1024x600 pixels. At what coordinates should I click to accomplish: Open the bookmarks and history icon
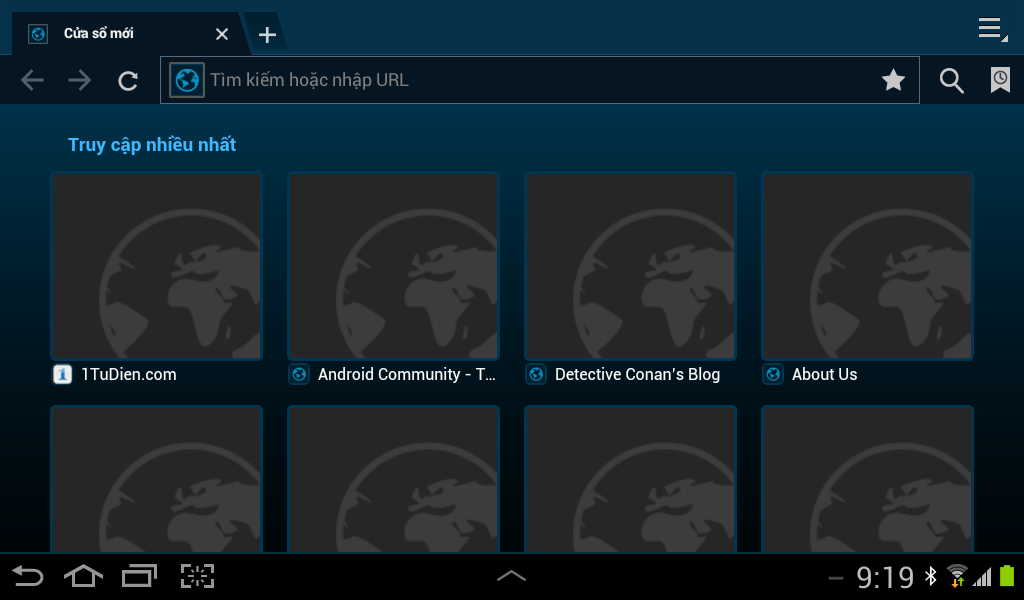[x=1000, y=80]
